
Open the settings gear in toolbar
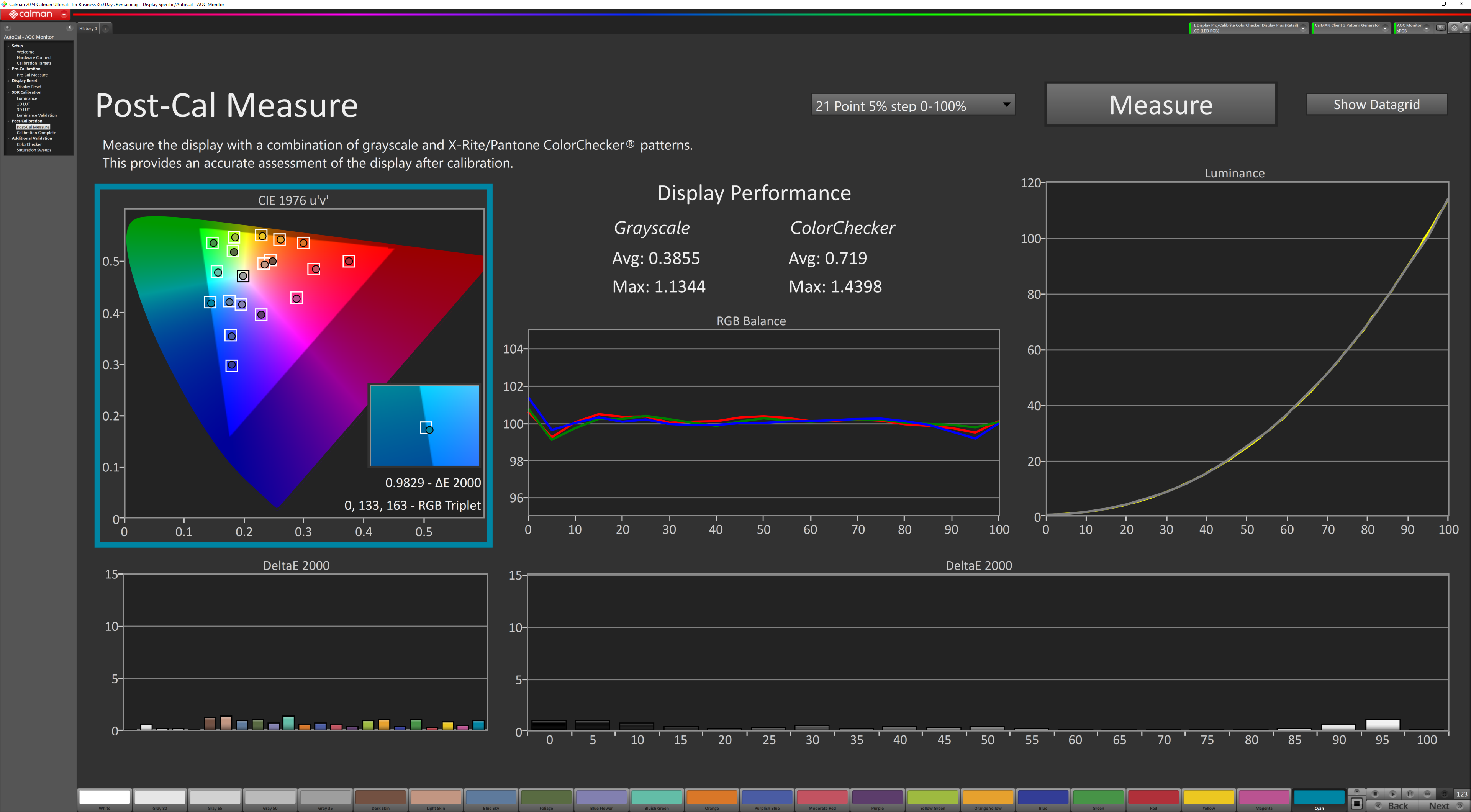[1455, 28]
